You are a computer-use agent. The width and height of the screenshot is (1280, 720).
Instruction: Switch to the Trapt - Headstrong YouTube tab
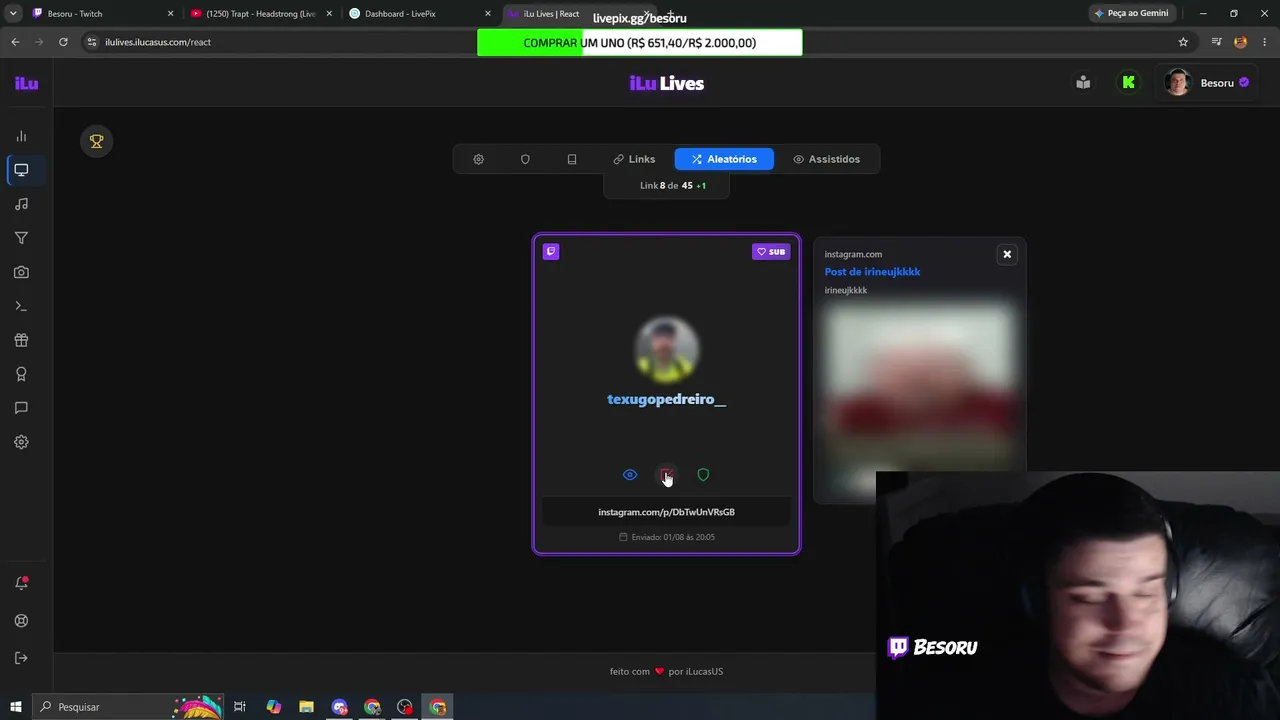pos(260,14)
